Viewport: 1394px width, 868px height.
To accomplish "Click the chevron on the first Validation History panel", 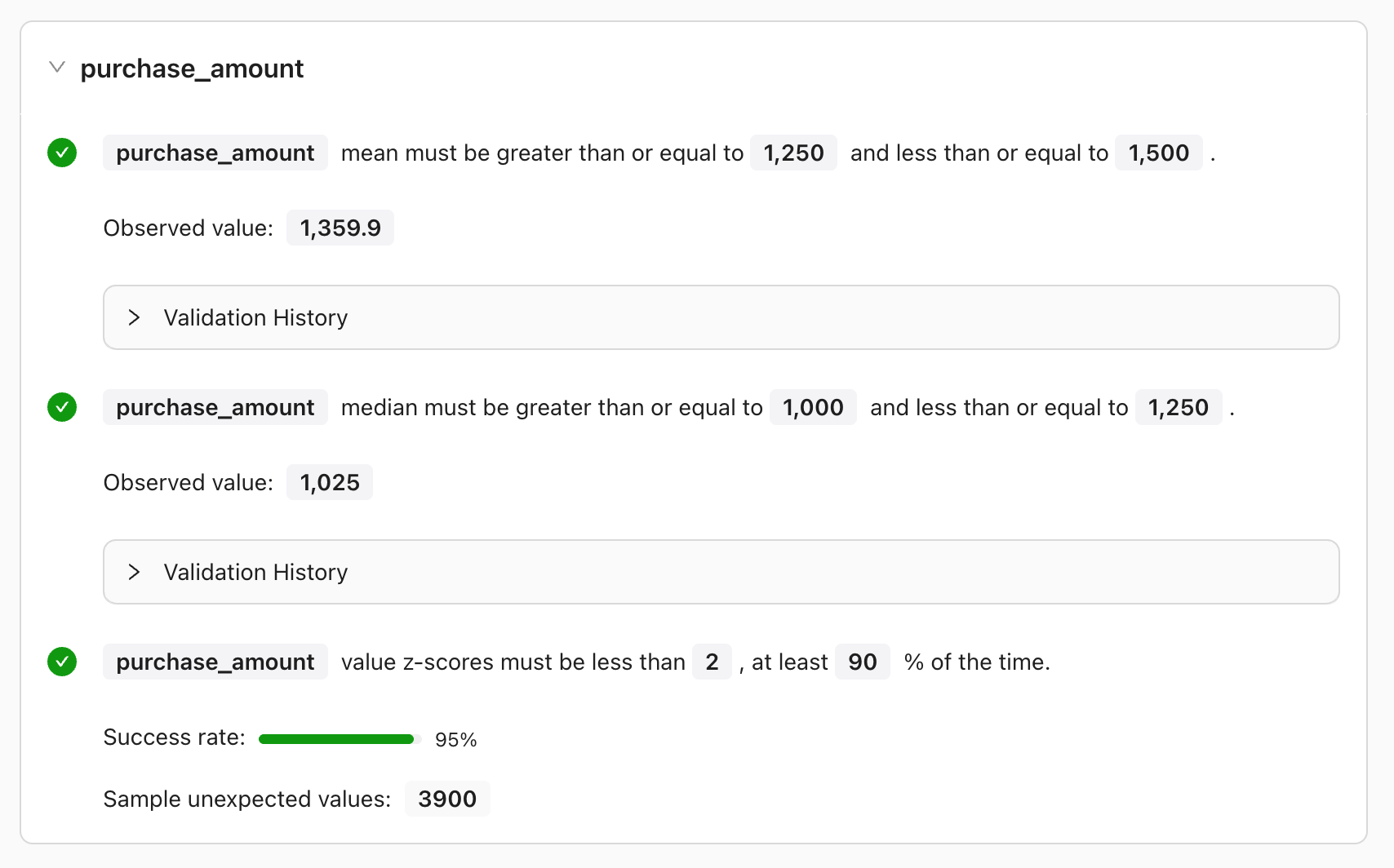I will click(x=135, y=317).
